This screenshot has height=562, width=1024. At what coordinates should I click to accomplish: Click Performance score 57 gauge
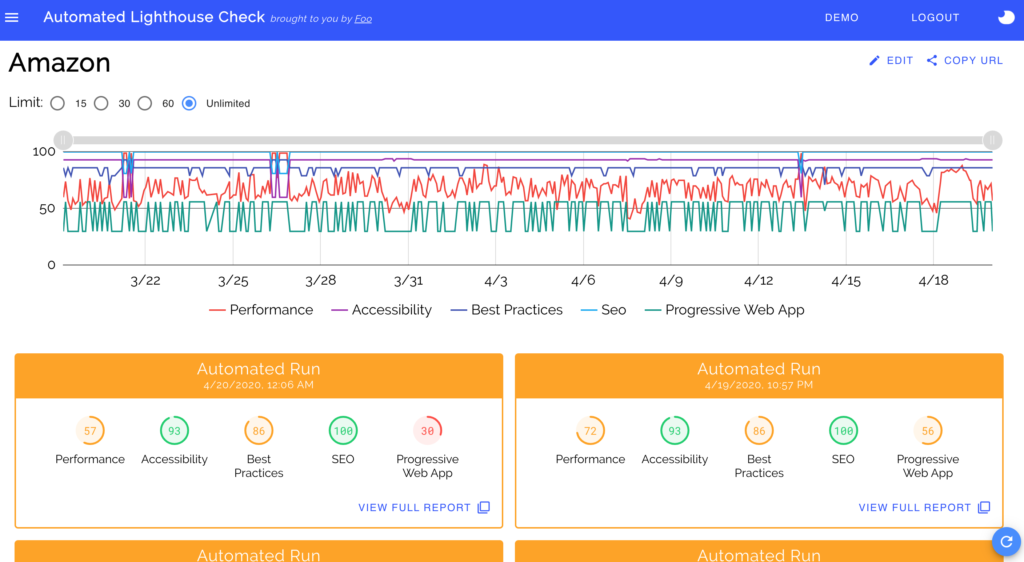point(90,431)
